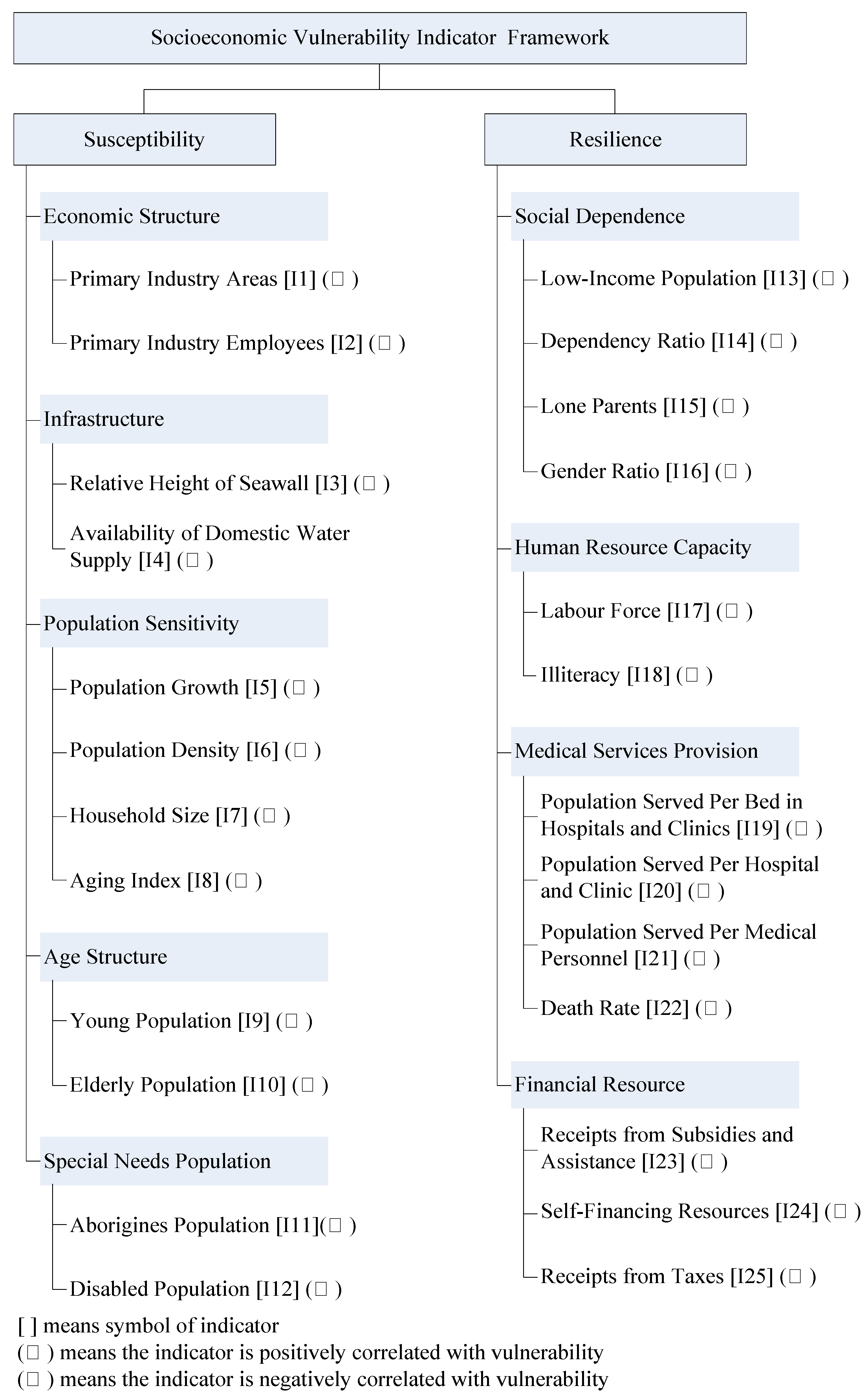868x1397 pixels.
Task: Select Relative Height of Seawall [I3]
Action: point(208,483)
